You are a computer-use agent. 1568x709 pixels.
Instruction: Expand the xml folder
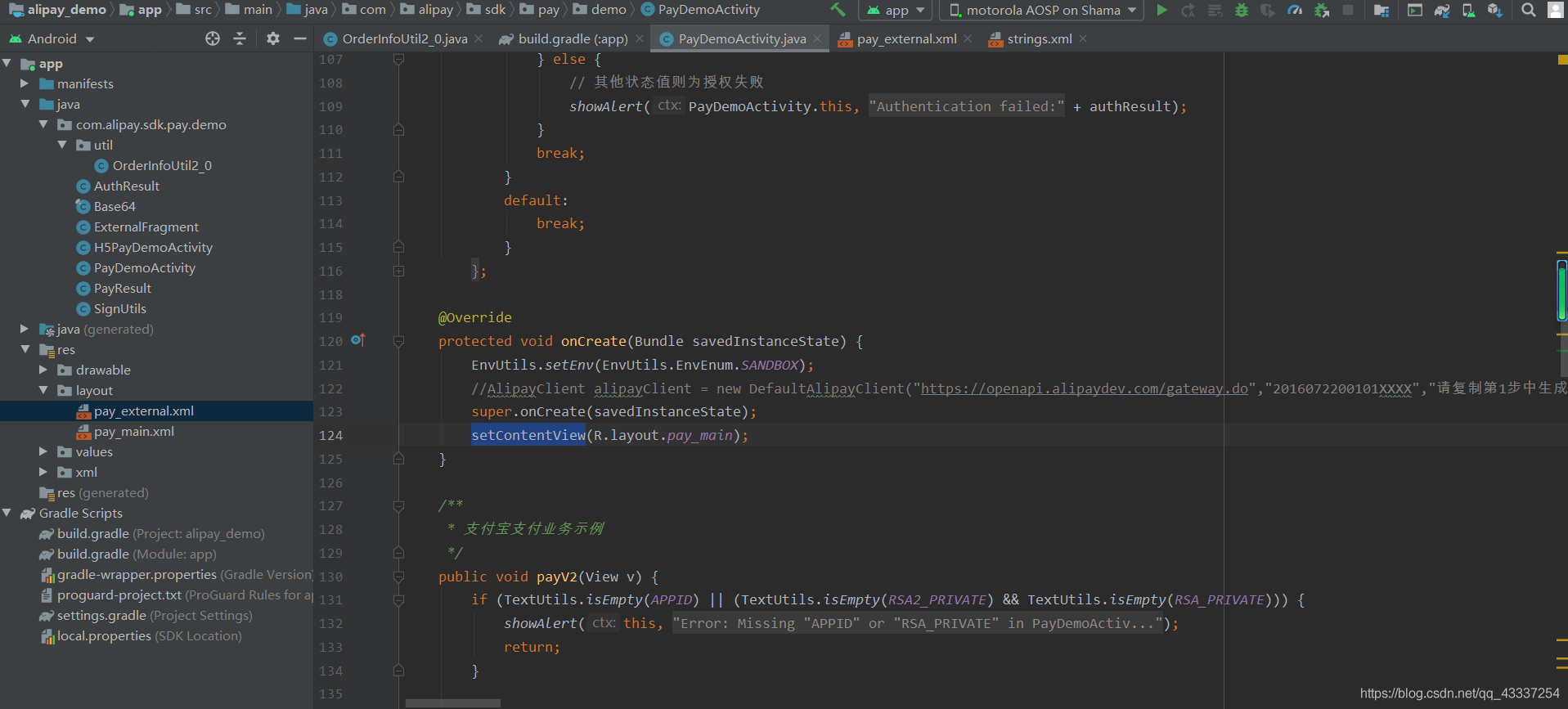point(43,472)
